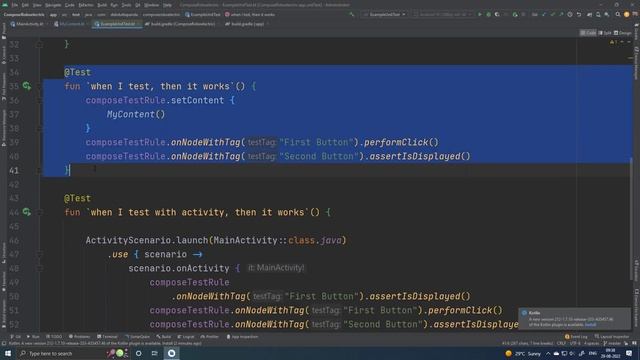This screenshot has height=360, width=640.
Task: Open the Search Everywhere magnifier icon
Action: pos(618,14)
